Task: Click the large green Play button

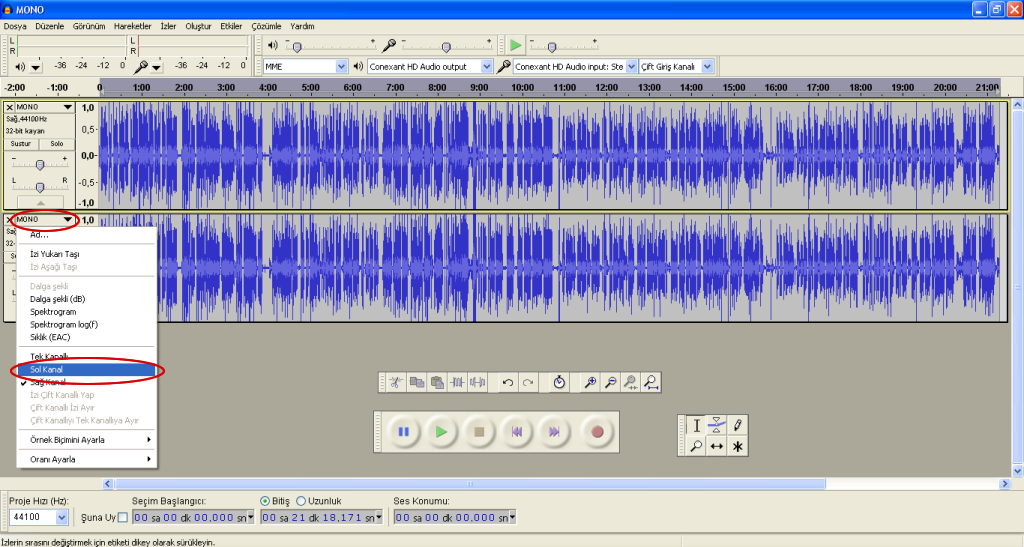Action: tap(441, 431)
